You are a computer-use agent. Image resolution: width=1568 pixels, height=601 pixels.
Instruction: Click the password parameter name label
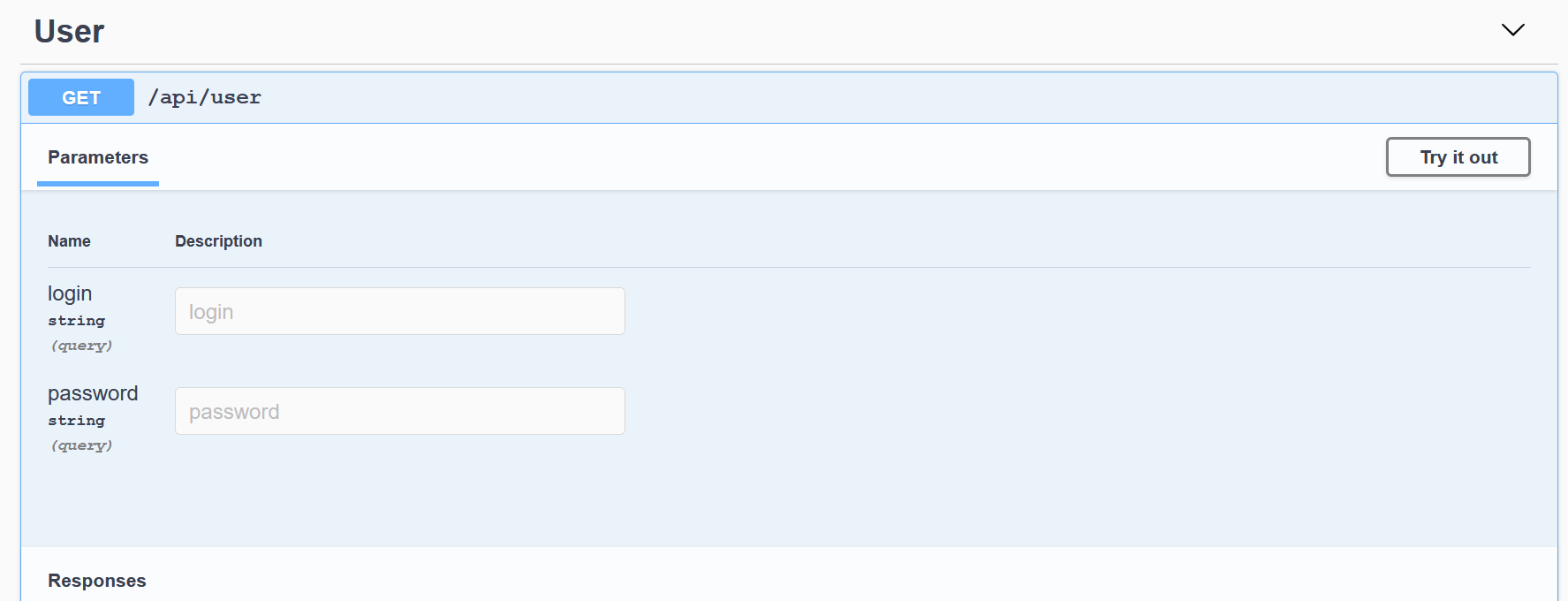pyautogui.click(x=93, y=393)
